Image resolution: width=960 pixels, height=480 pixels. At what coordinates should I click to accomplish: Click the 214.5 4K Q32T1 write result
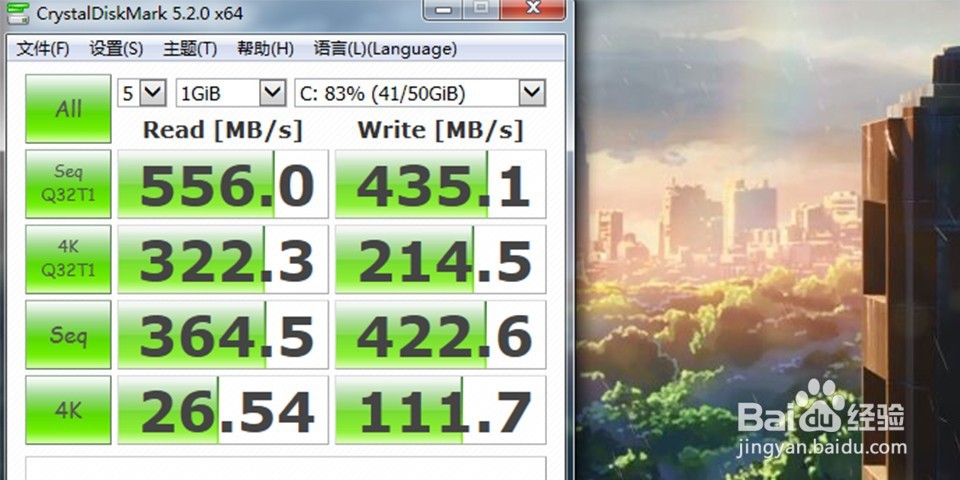point(440,259)
